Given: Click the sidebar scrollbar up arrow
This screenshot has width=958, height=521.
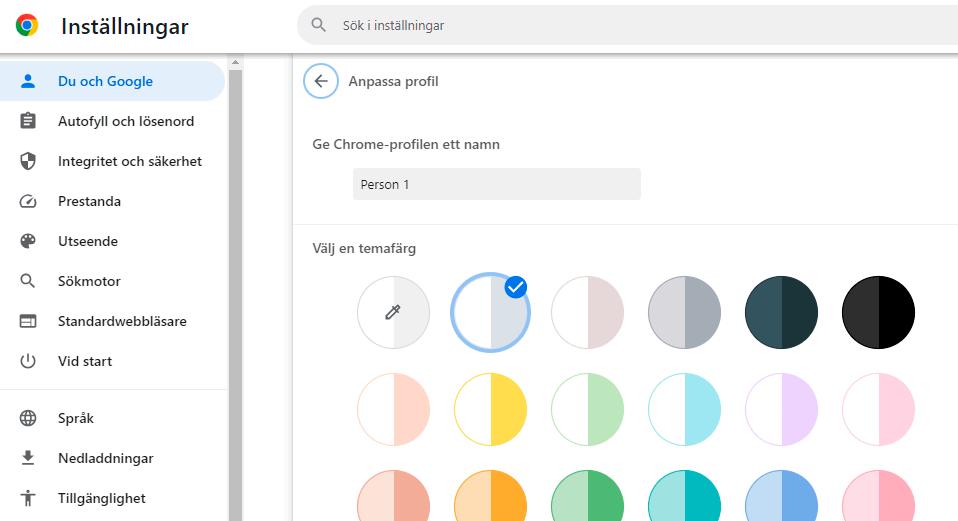Looking at the screenshot, I should click(236, 63).
